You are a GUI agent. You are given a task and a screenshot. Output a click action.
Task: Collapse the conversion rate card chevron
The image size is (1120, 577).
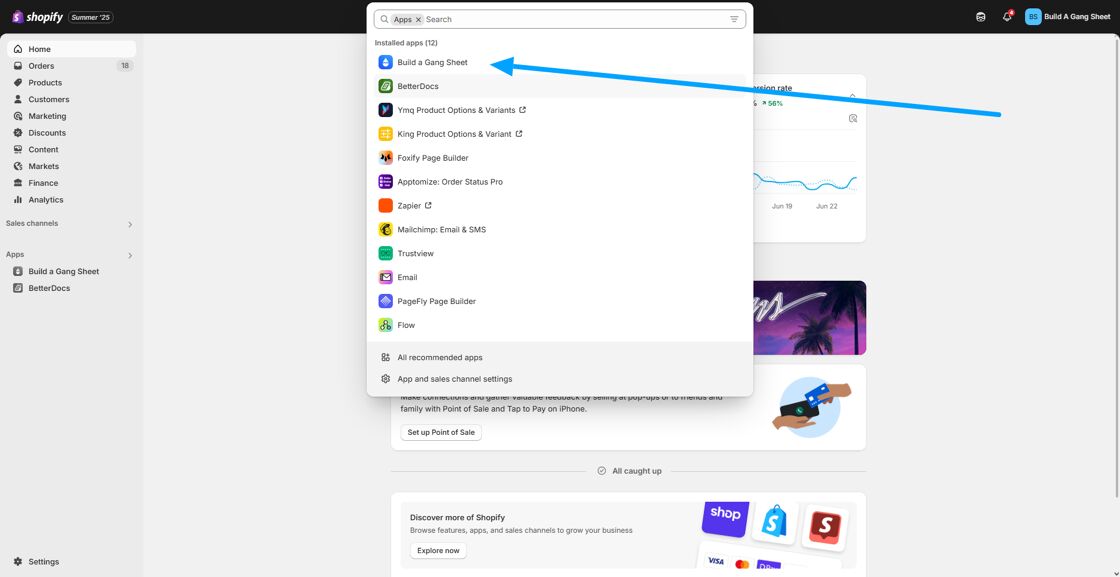(x=852, y=96)
